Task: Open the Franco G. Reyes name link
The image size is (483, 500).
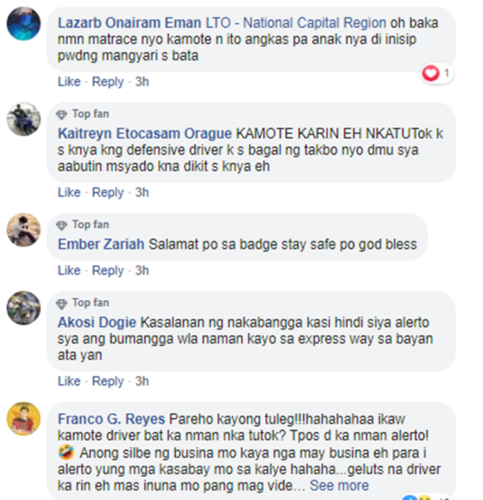Action: tap(111, 419)
